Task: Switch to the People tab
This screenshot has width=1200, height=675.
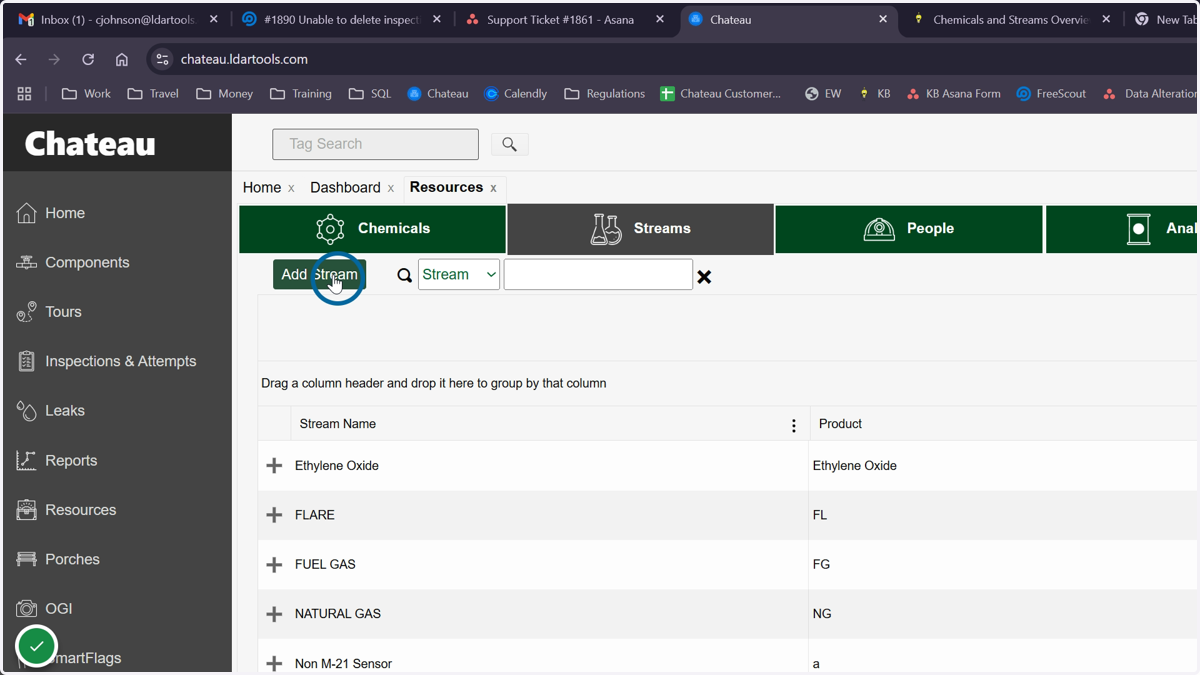Action: coord(909,229)
